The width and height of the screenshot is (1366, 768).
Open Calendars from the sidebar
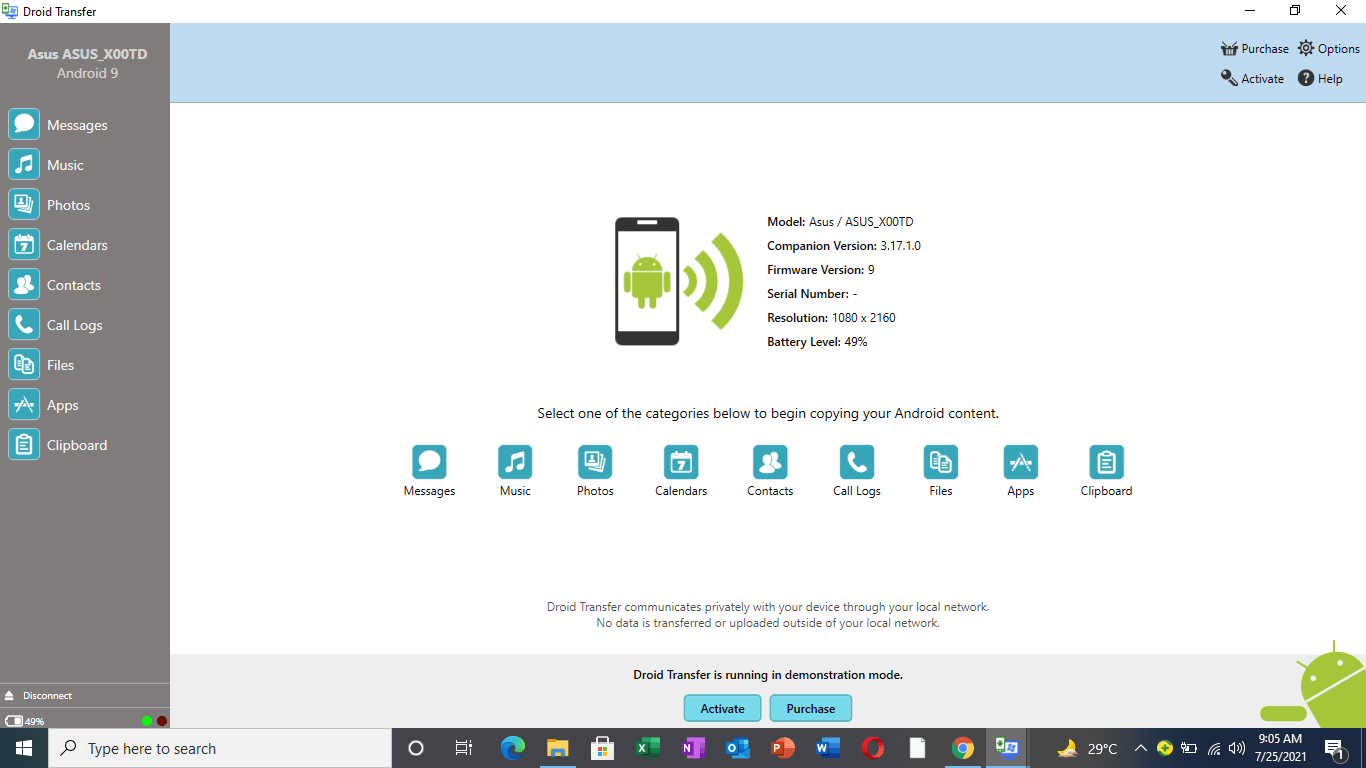click(x=58, y=245)
